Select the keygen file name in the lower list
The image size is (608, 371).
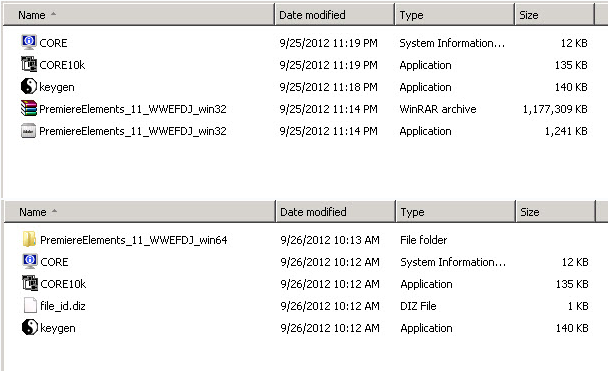pyautogui.click(x=58, y=328)
